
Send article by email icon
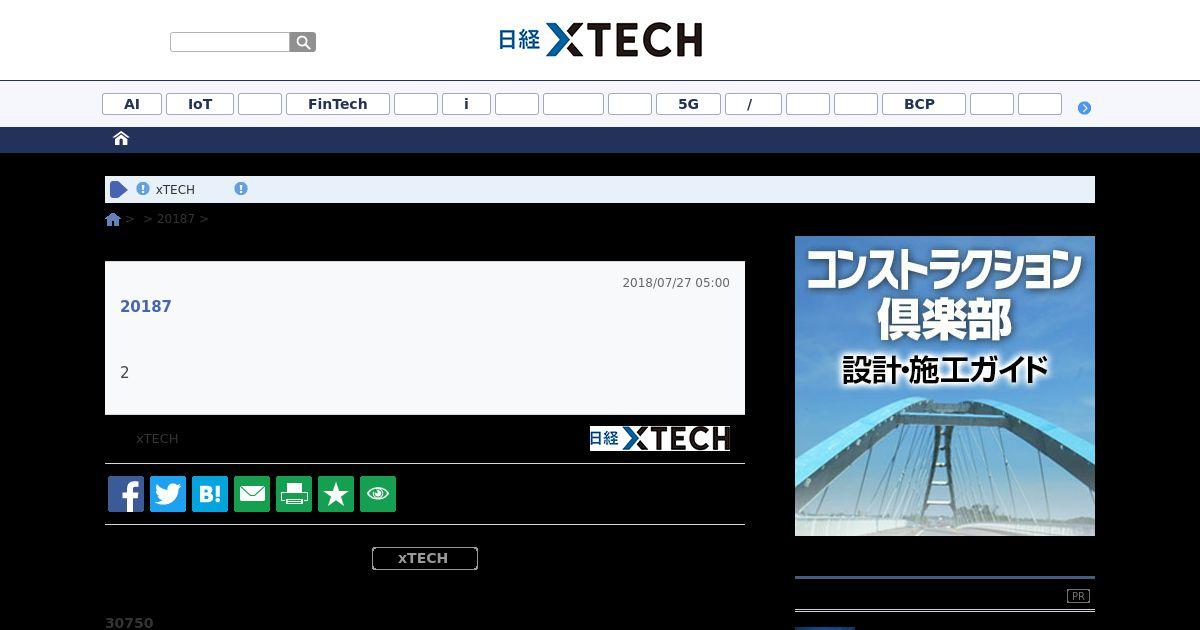click(x=252, y=494)
